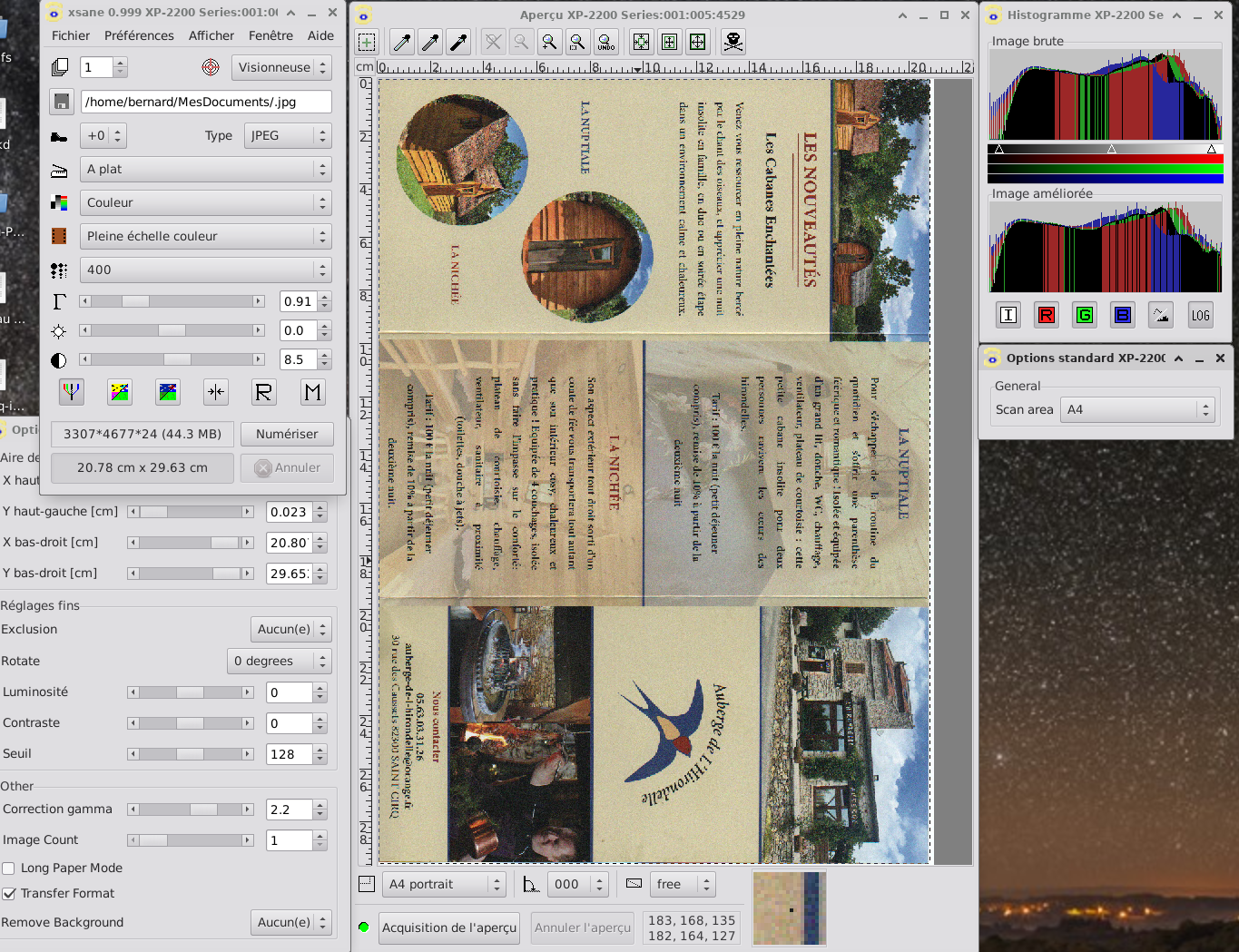Toggle red channel in histogram
Viewport: 1239px width, 952px height.
(x=1047, y=315)
